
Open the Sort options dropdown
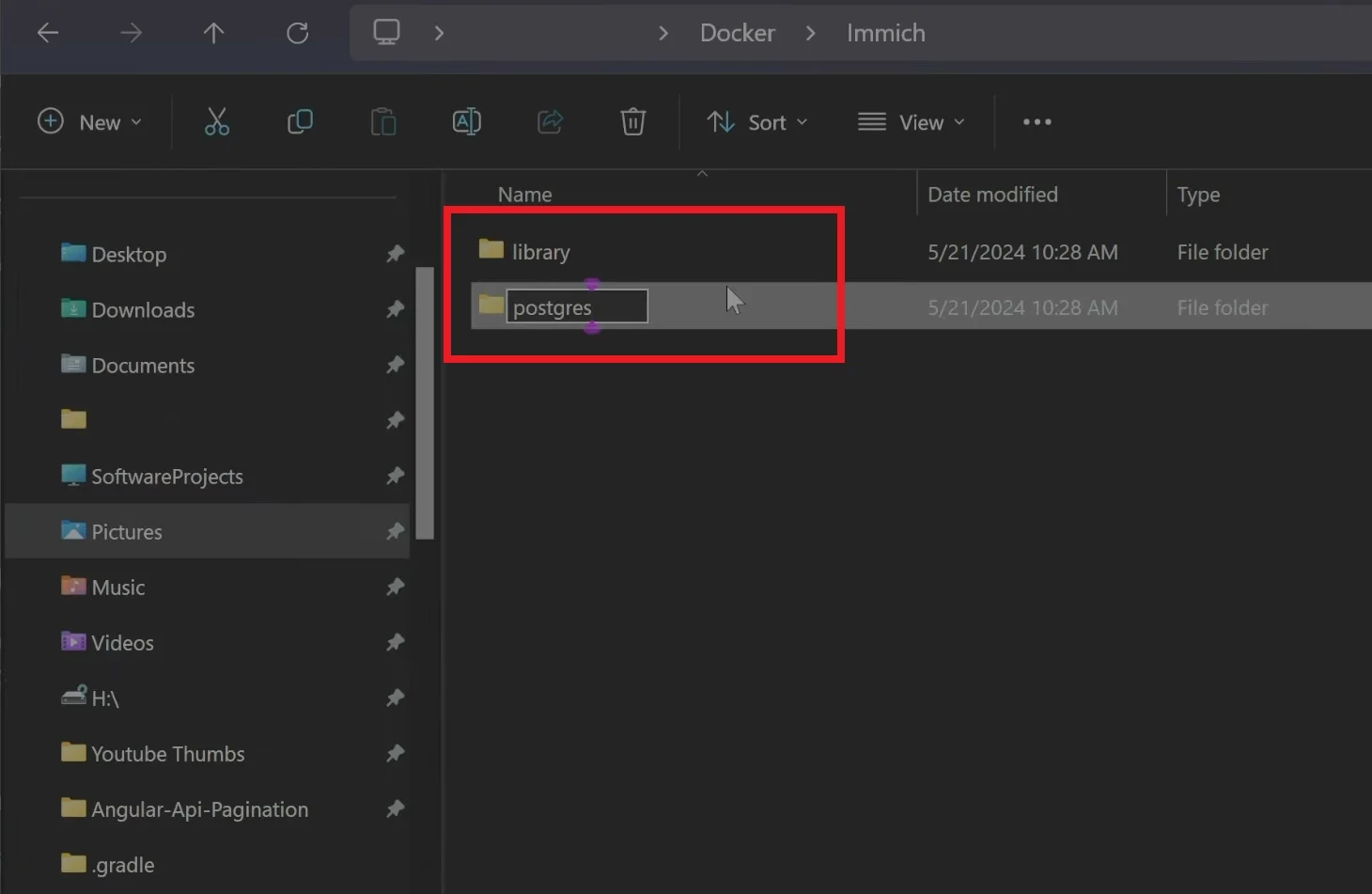point(757,122)
